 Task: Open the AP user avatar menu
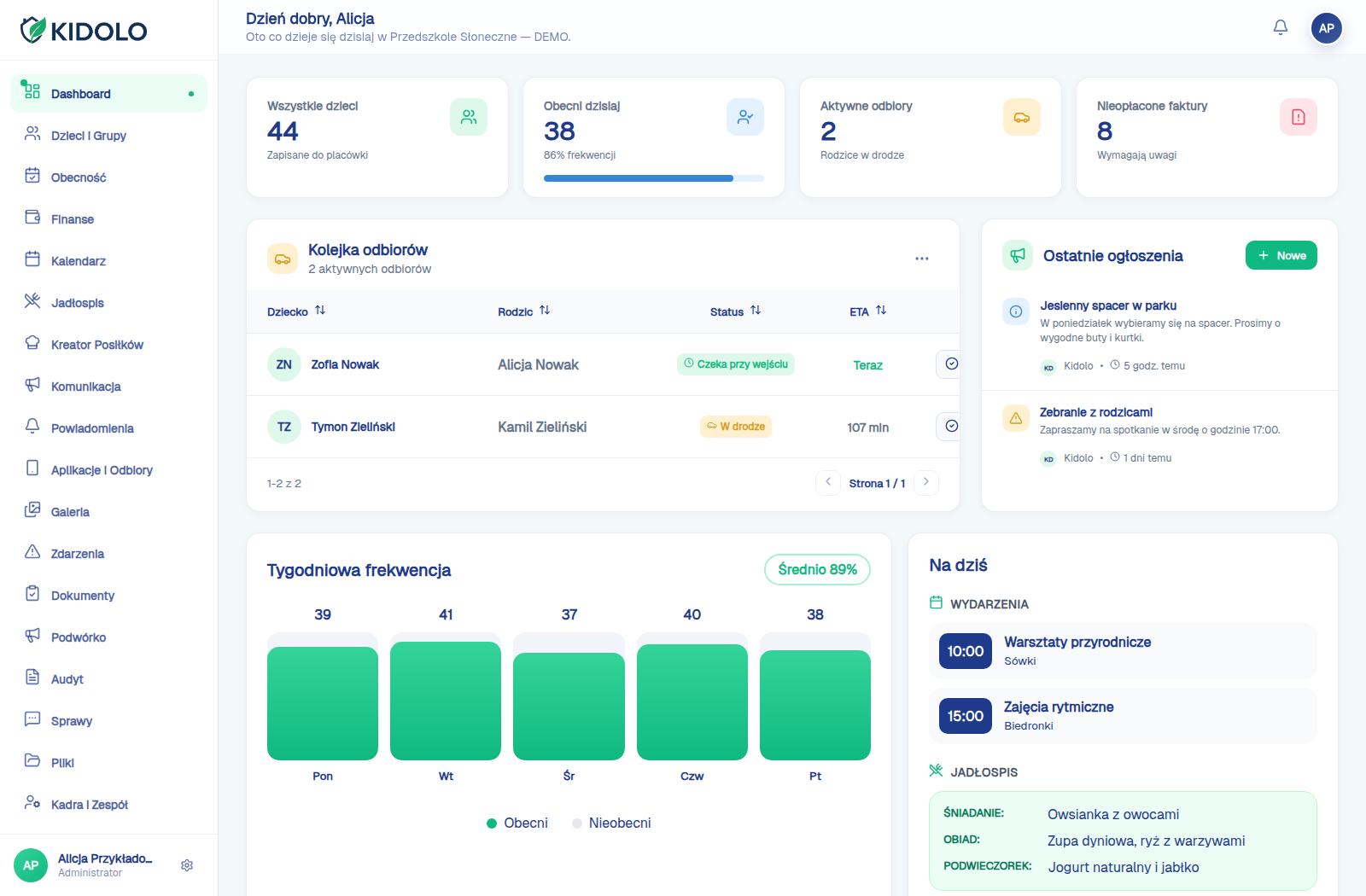[1327, 28]
